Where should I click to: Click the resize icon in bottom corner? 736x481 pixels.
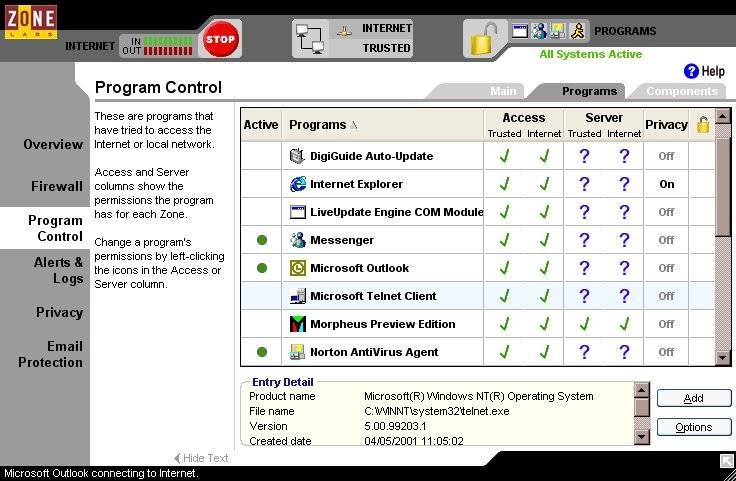pyautogui.click(x=727, y=461)
